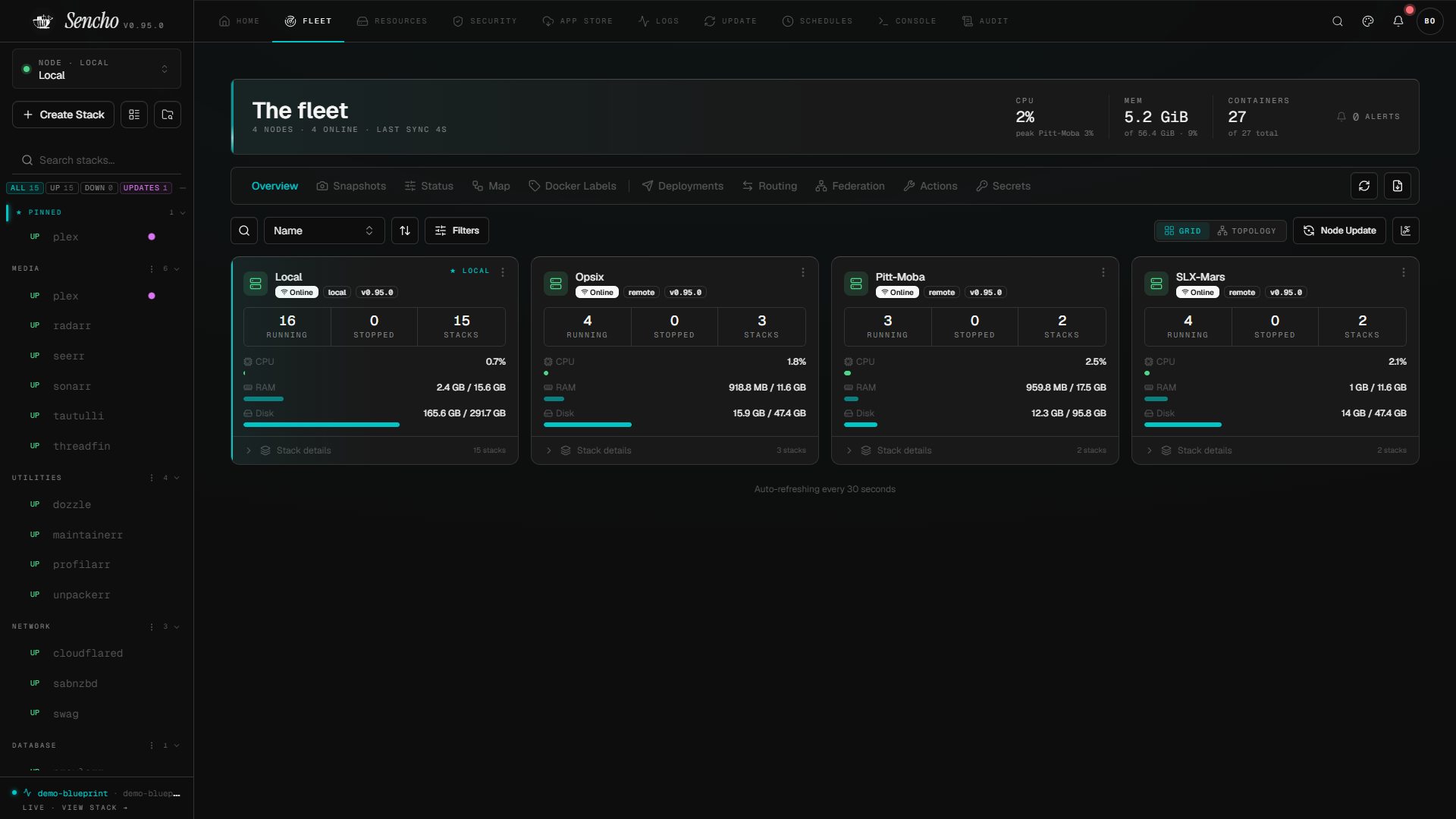Click the 0 Alerts bell indicator
1456x819 pixels.
coord(1368,117)
